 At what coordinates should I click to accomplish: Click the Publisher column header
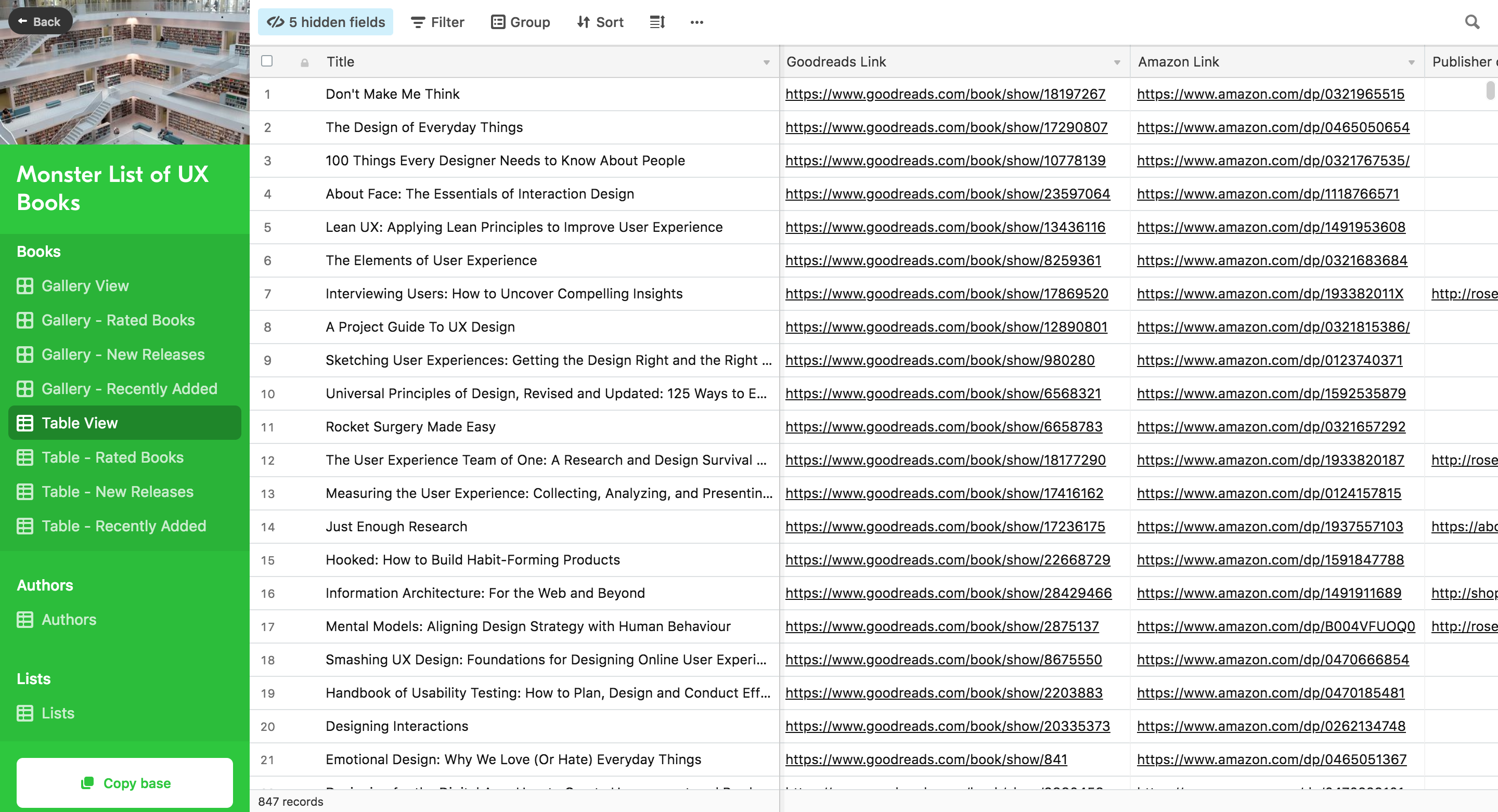pos(1462,62)
